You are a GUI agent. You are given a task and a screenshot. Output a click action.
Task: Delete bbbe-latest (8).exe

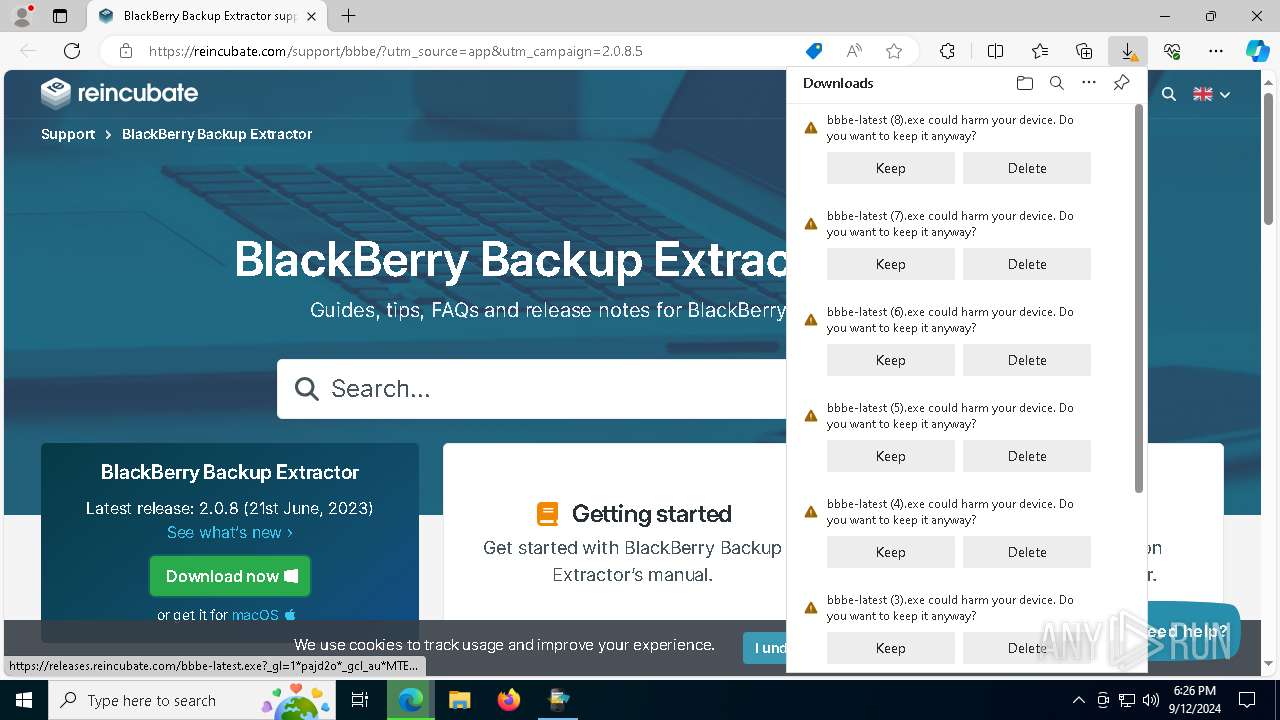tap(1027, 168)
